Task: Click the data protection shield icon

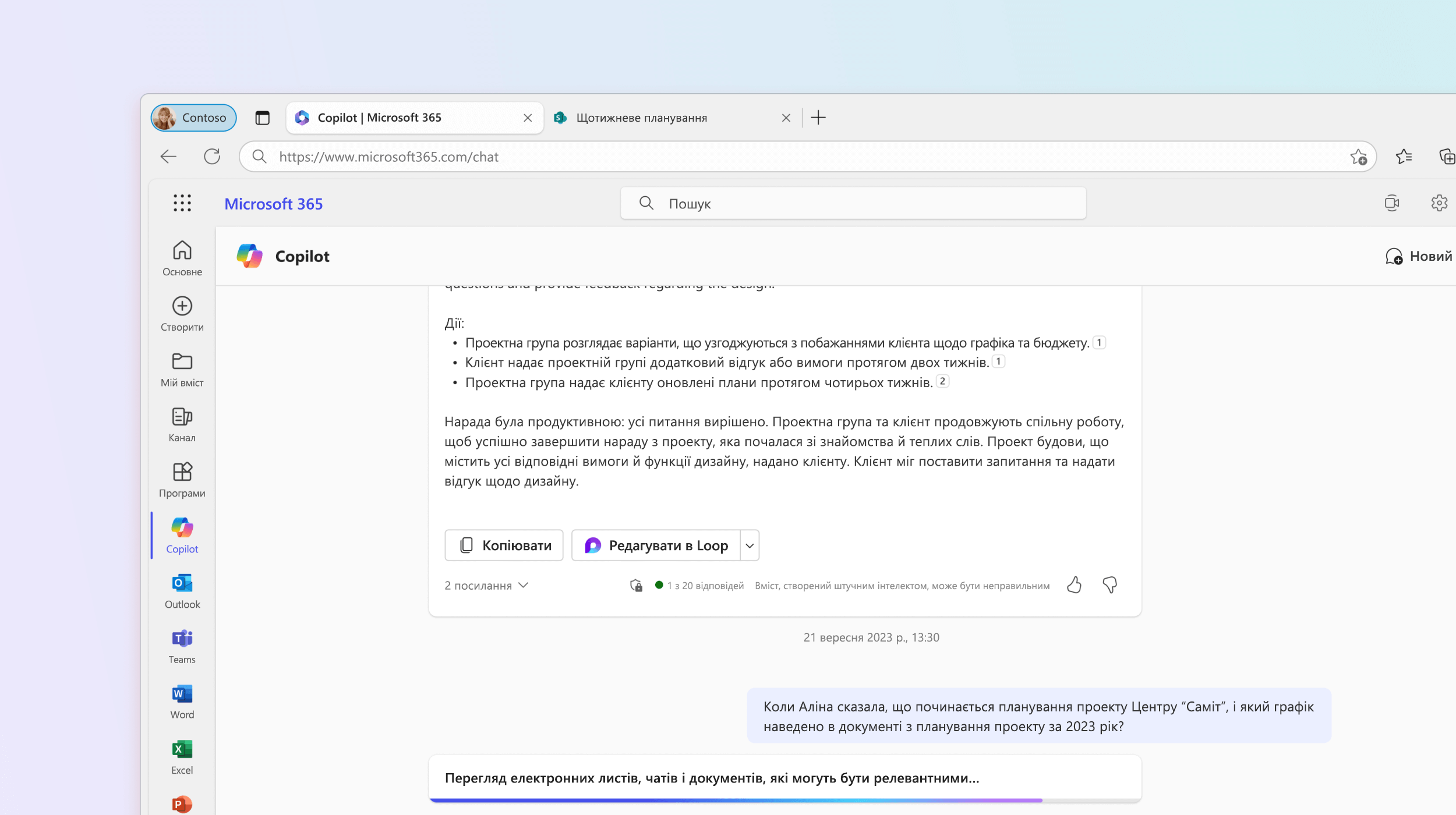Action: coord(637,586)
